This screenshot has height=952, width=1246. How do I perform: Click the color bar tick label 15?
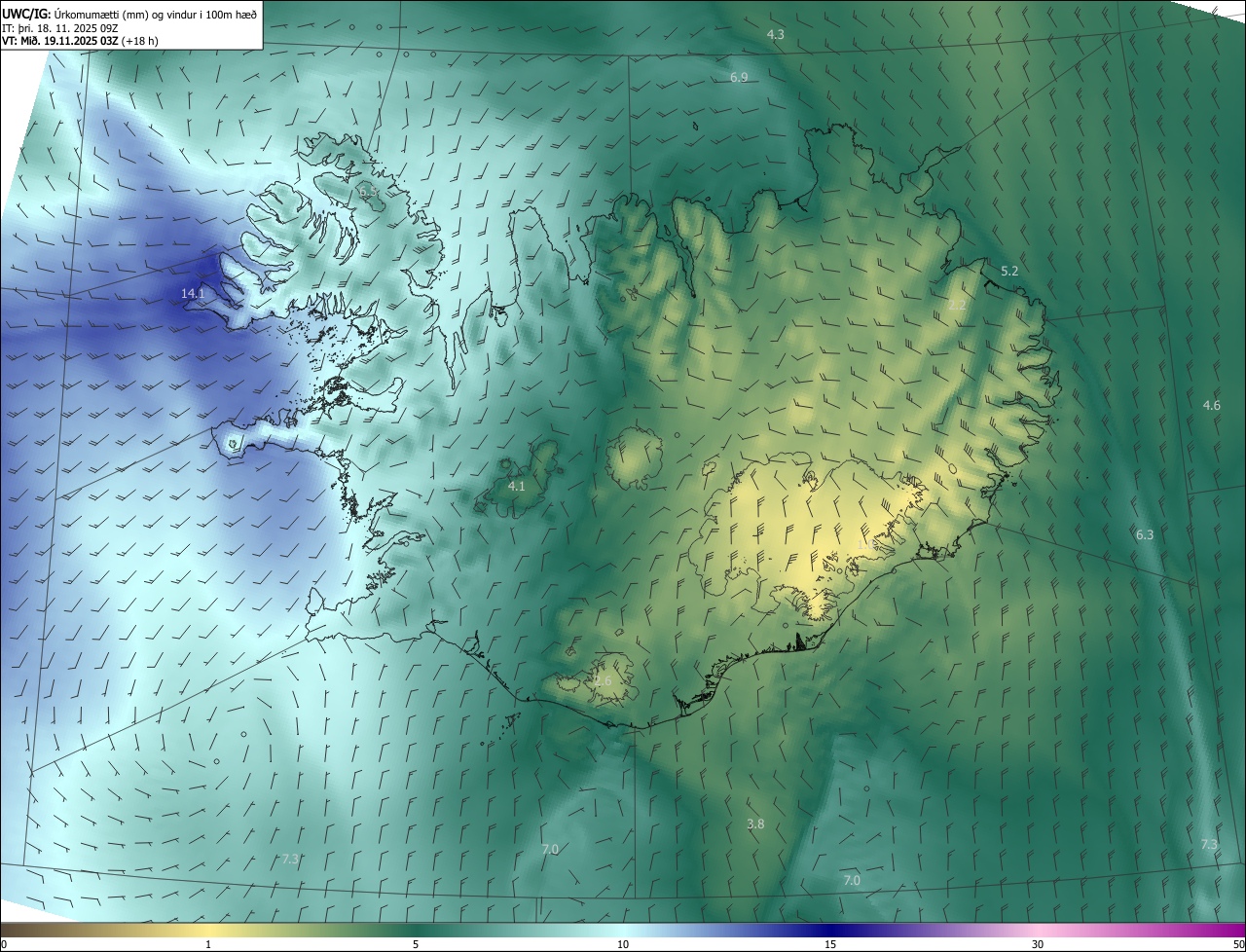[x=830, y=944]
